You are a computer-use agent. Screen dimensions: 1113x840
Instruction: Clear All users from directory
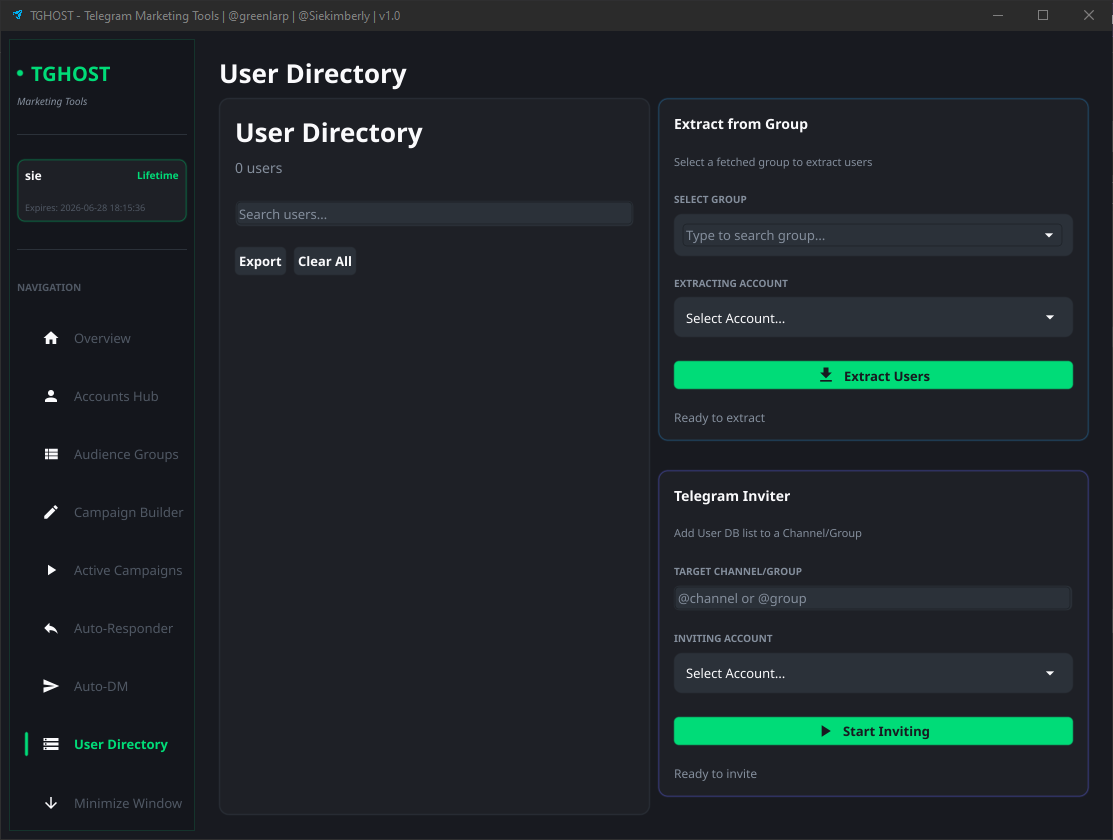coord(324,261)
